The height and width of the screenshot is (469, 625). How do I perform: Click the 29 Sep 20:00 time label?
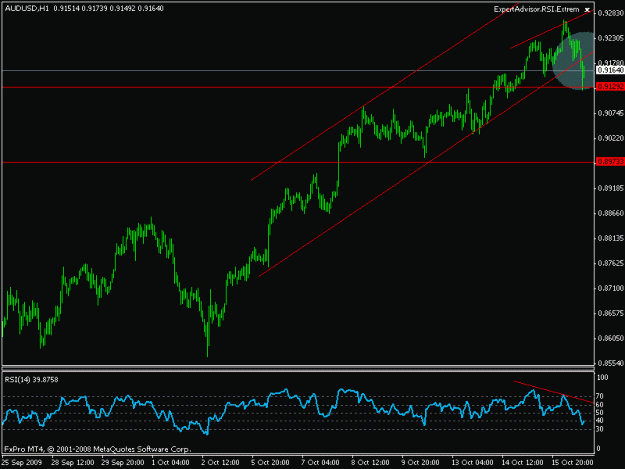123,462
